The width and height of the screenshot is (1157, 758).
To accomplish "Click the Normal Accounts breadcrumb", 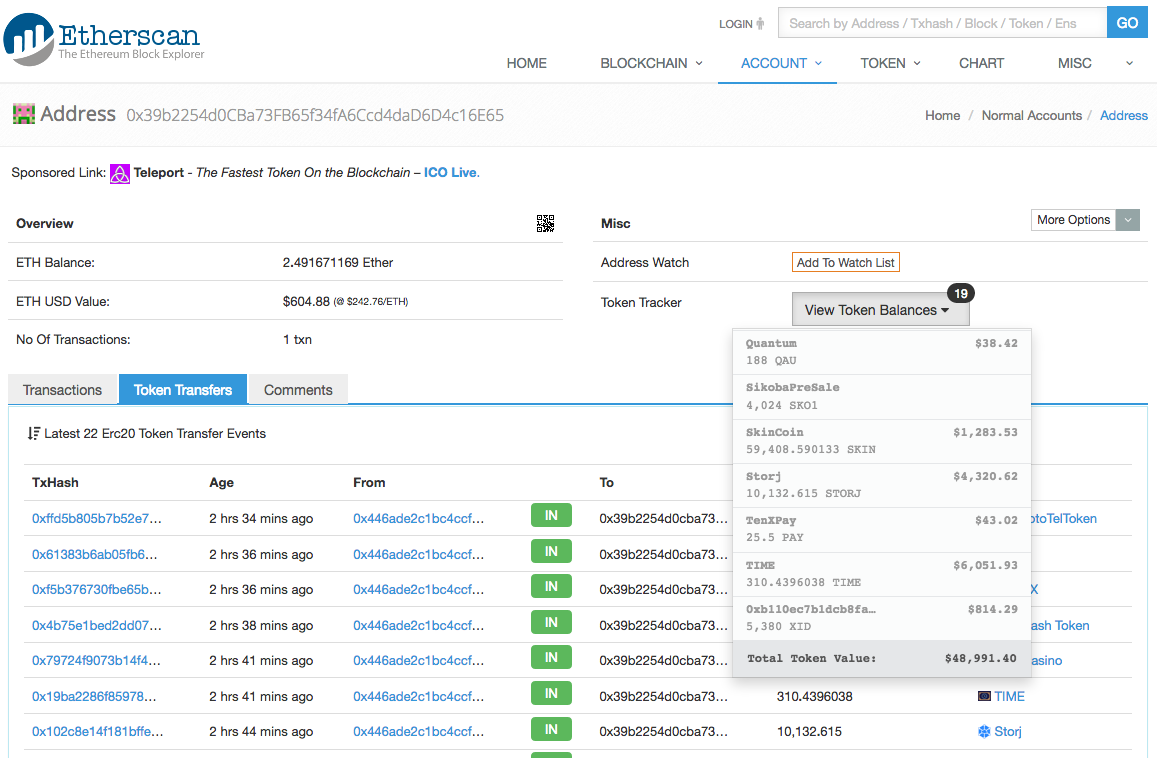I will point(1032,116).
